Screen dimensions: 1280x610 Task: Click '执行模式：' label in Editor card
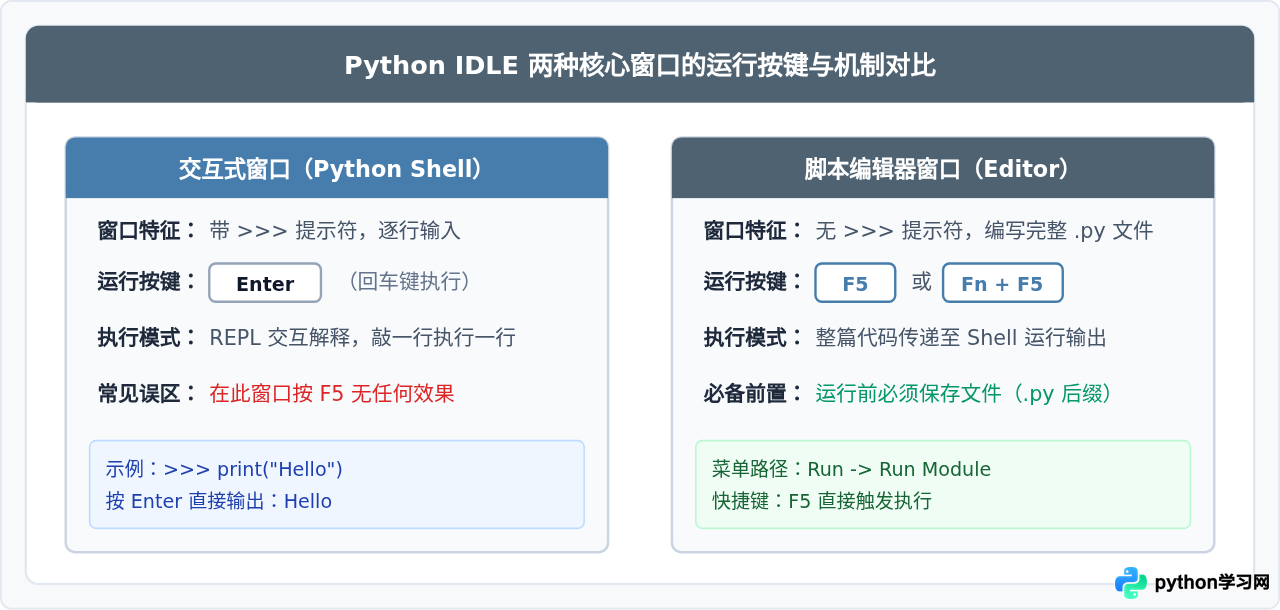click(754, 338)
